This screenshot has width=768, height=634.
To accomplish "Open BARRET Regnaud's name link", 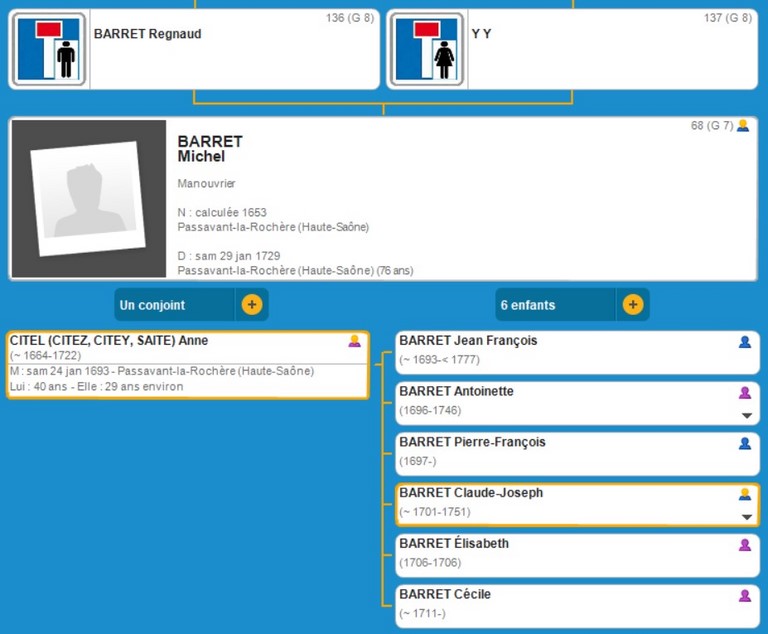I will pyautogui.click(x=147, y=34).
